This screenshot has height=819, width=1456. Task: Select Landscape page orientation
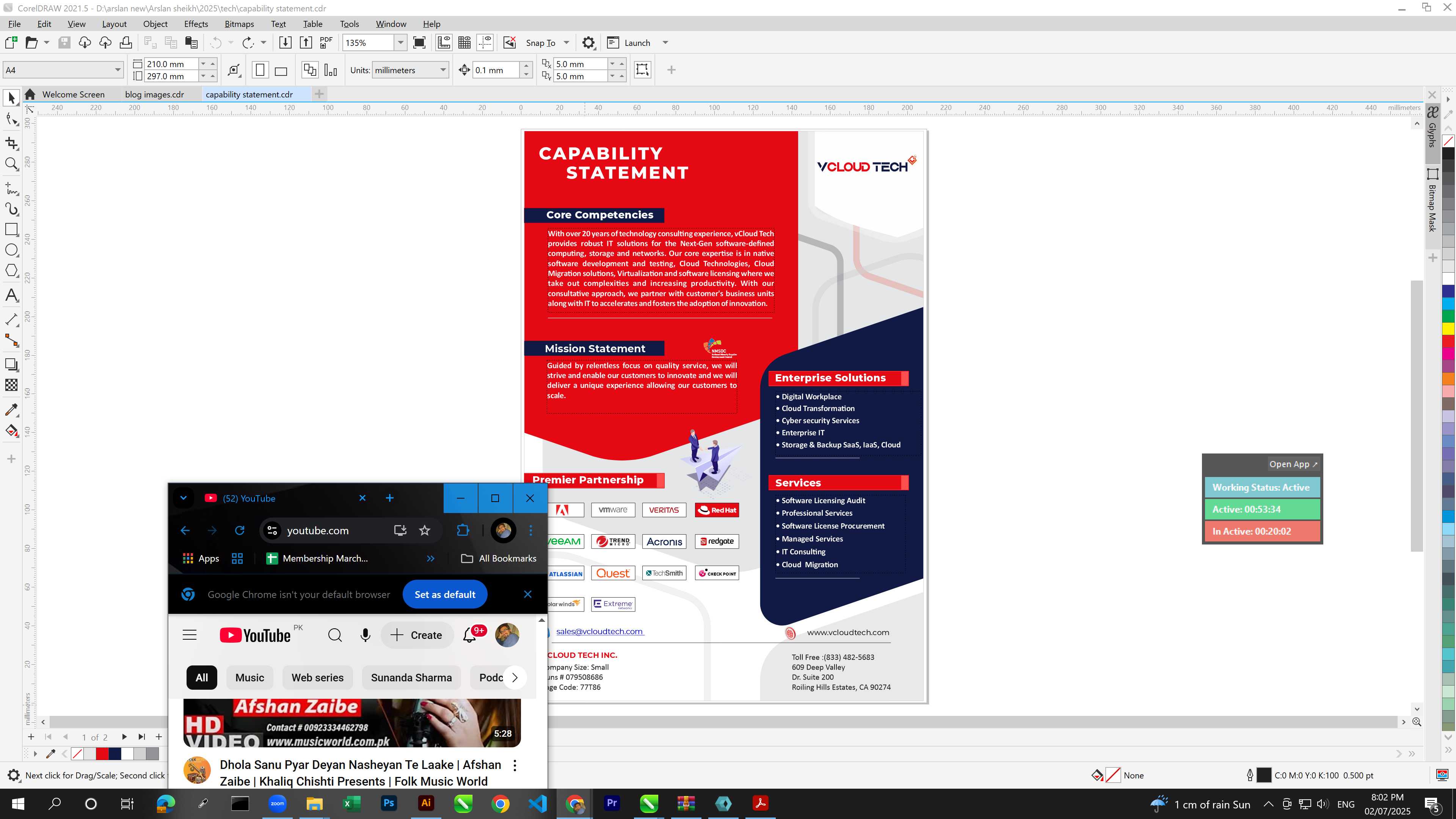pos(281,70)
